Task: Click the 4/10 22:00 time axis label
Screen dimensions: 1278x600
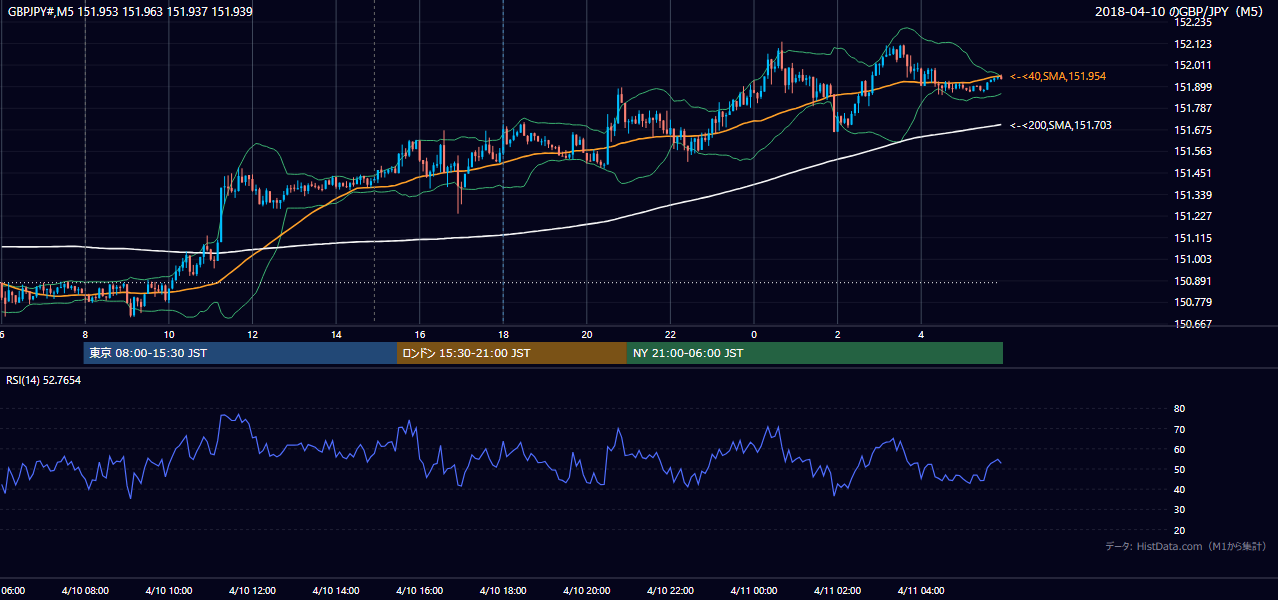Action: click(x=669, y=591)
